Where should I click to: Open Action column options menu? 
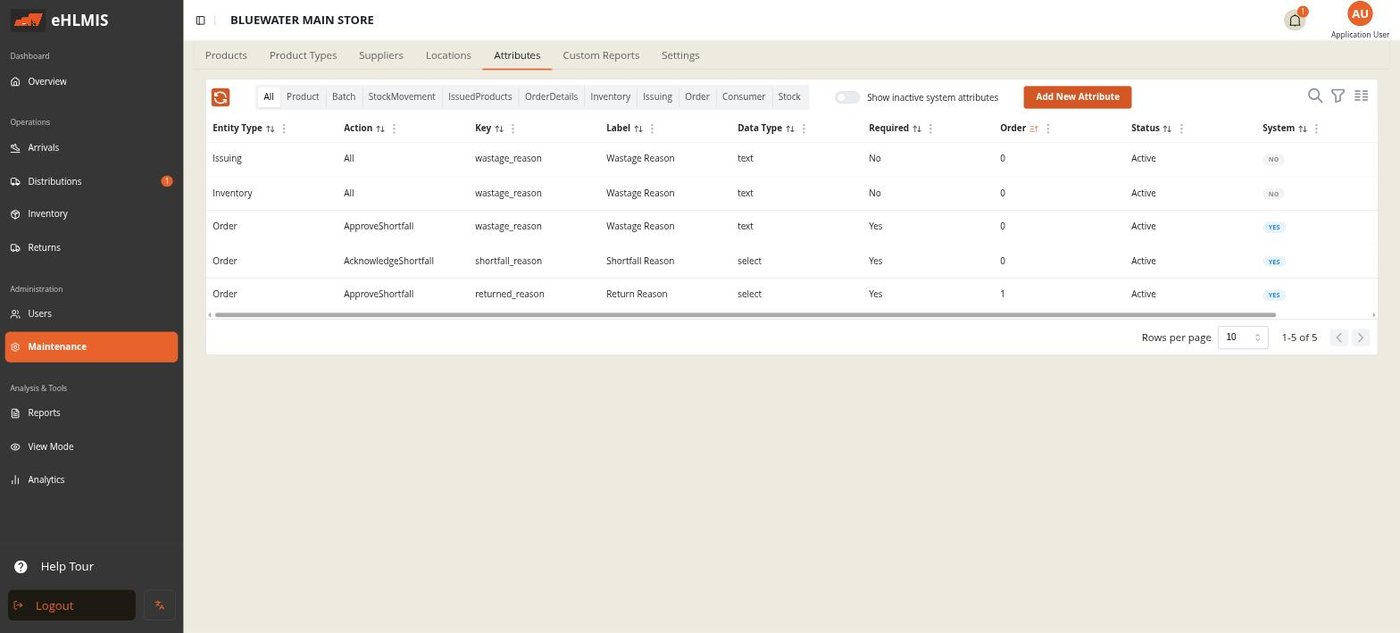[x=394, y=129]
